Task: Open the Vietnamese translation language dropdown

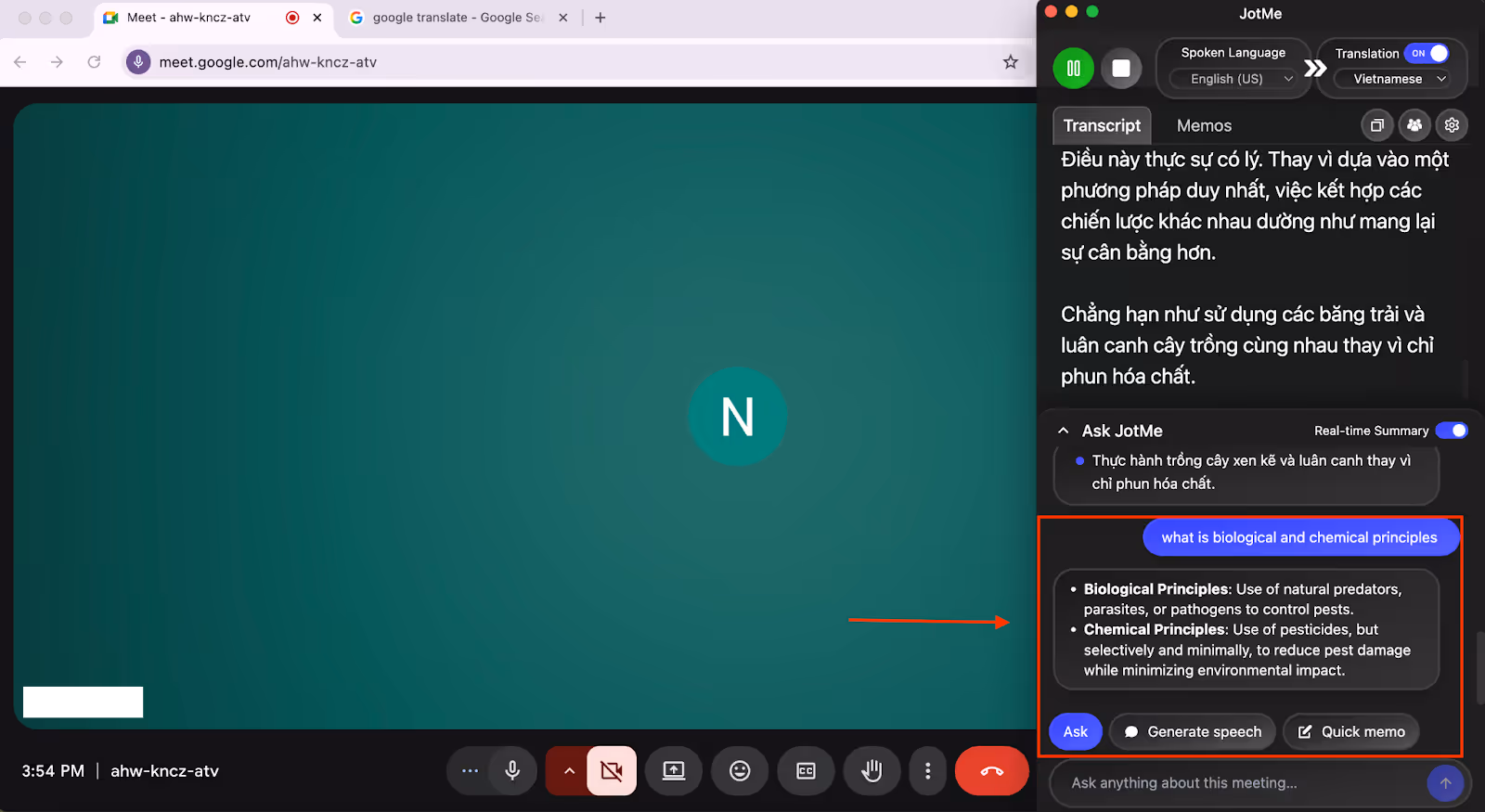Action: pos(1391,79)
